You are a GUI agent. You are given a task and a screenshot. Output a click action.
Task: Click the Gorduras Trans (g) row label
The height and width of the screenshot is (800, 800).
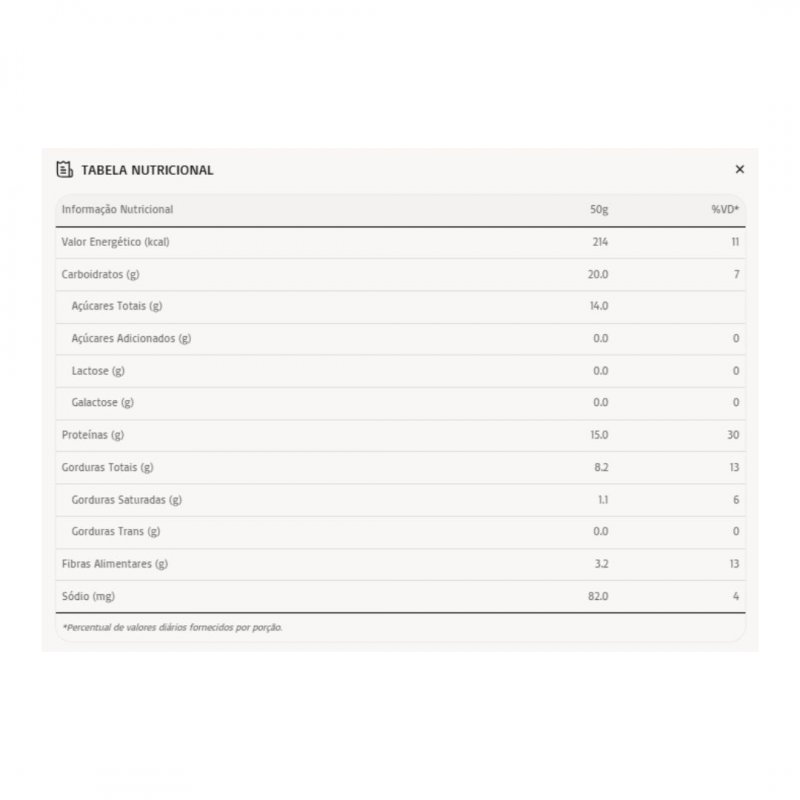116,531
